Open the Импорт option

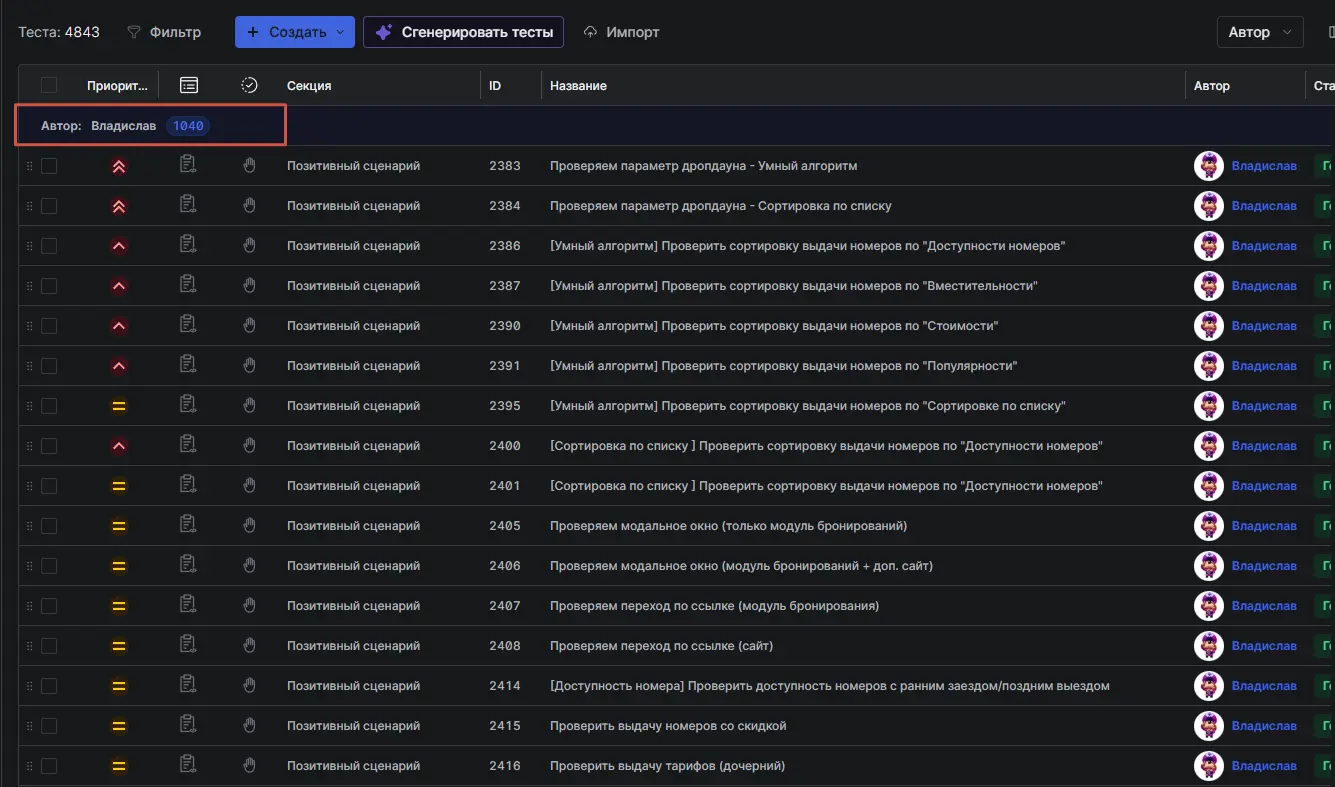[621, 32]
